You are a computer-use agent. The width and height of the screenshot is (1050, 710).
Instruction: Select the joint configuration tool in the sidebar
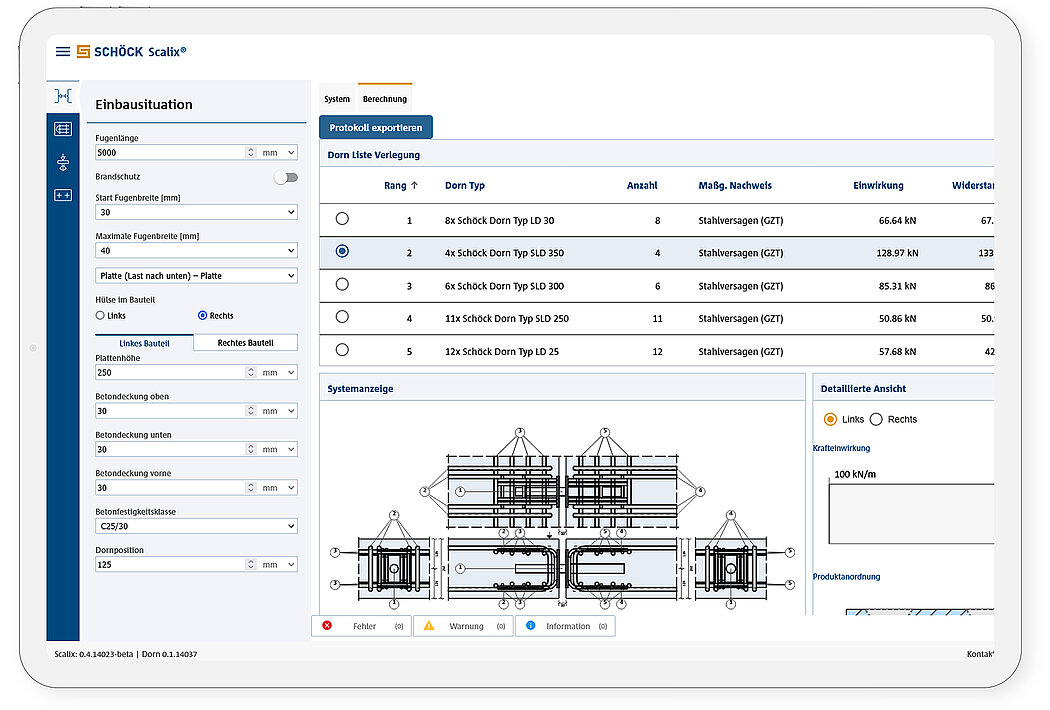point(62,95)
